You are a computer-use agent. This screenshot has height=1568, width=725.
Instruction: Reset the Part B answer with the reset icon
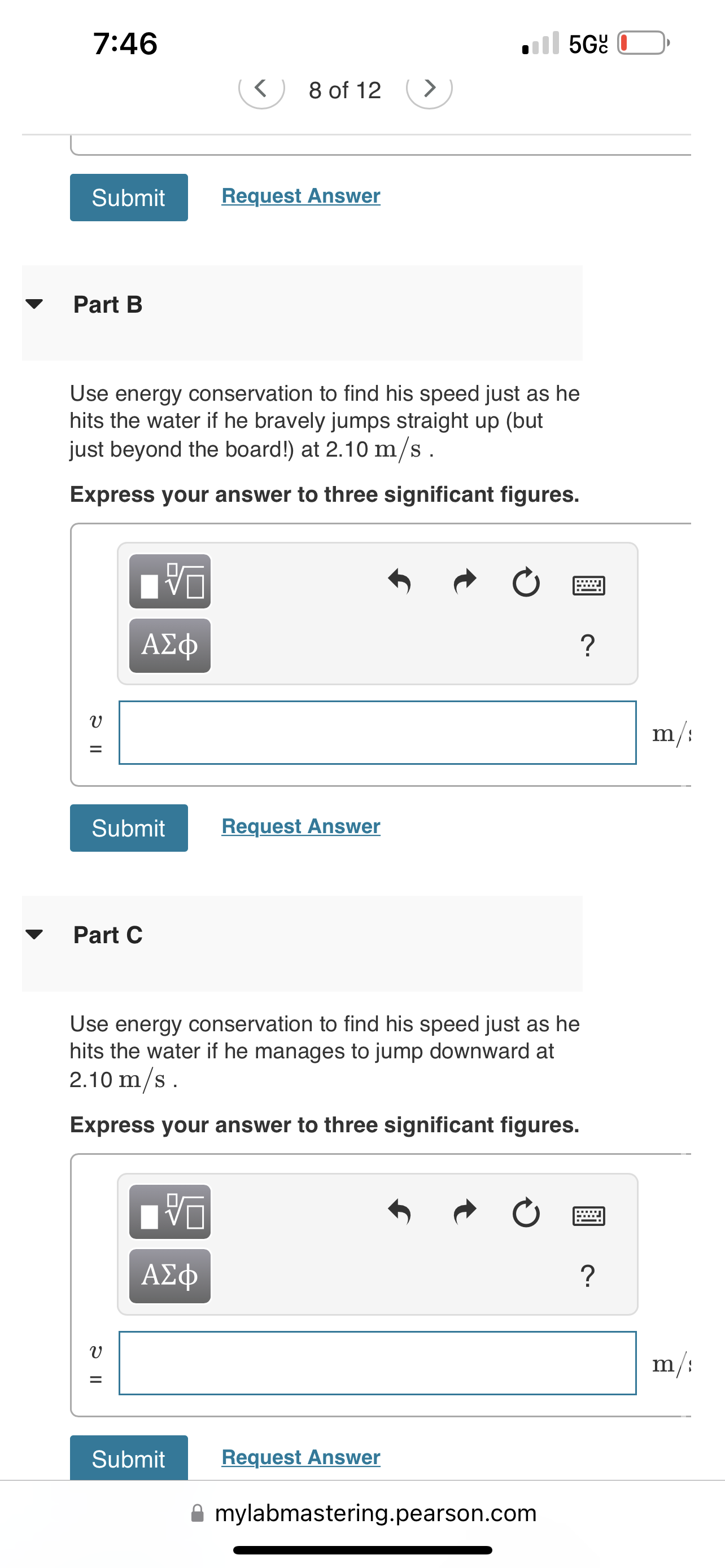coord(526,582)
